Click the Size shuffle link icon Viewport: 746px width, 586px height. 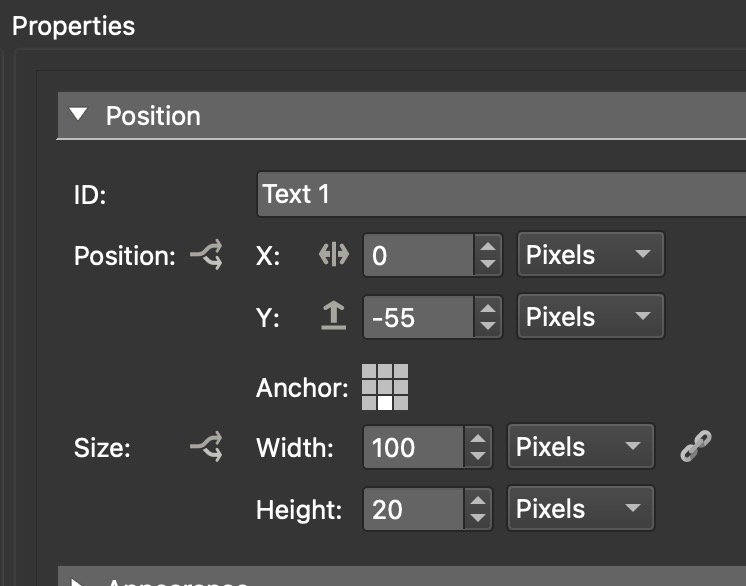(206, 448)
